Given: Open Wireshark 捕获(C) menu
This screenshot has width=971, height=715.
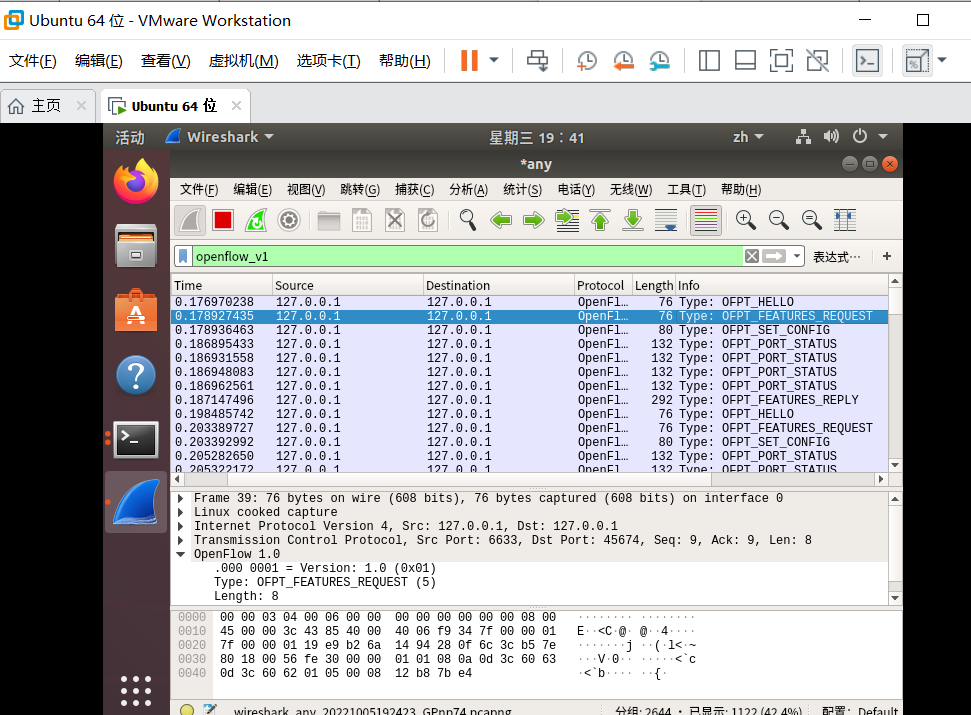Looking at the screenshot, I should coord(414,189).
